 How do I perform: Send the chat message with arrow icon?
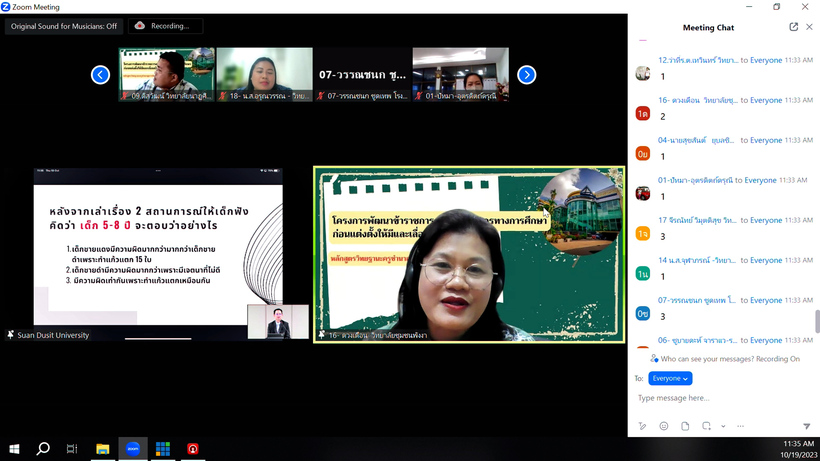[x=806, y=426]
